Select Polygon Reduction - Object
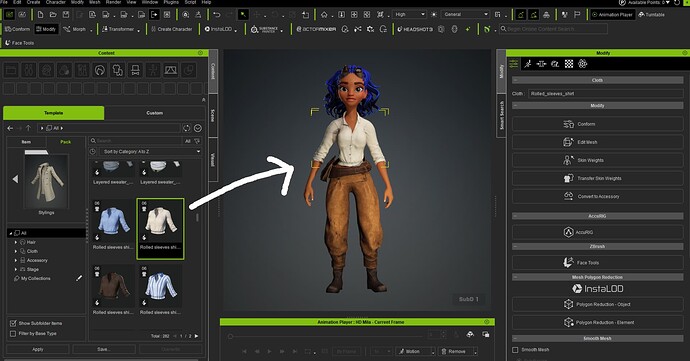The width and height of the screenshot is (690, 361). tap(597, 304)
